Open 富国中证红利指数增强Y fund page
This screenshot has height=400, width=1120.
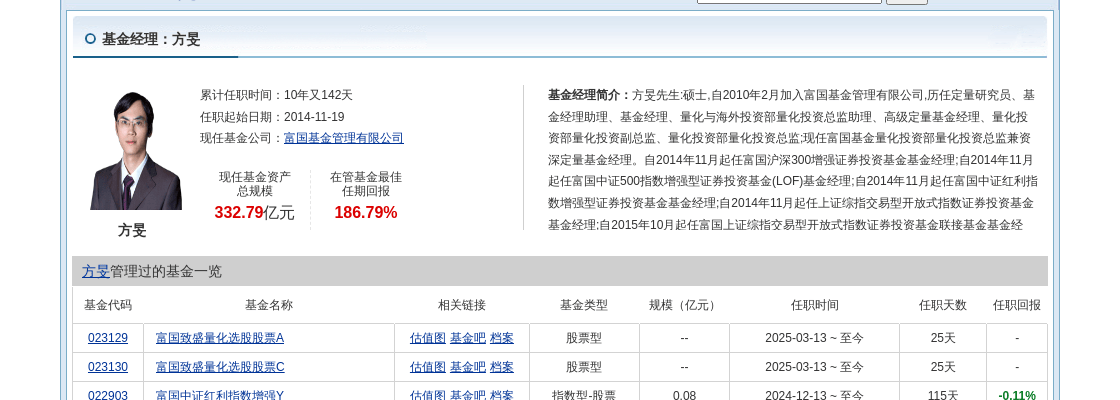click(x=220, y=395)
